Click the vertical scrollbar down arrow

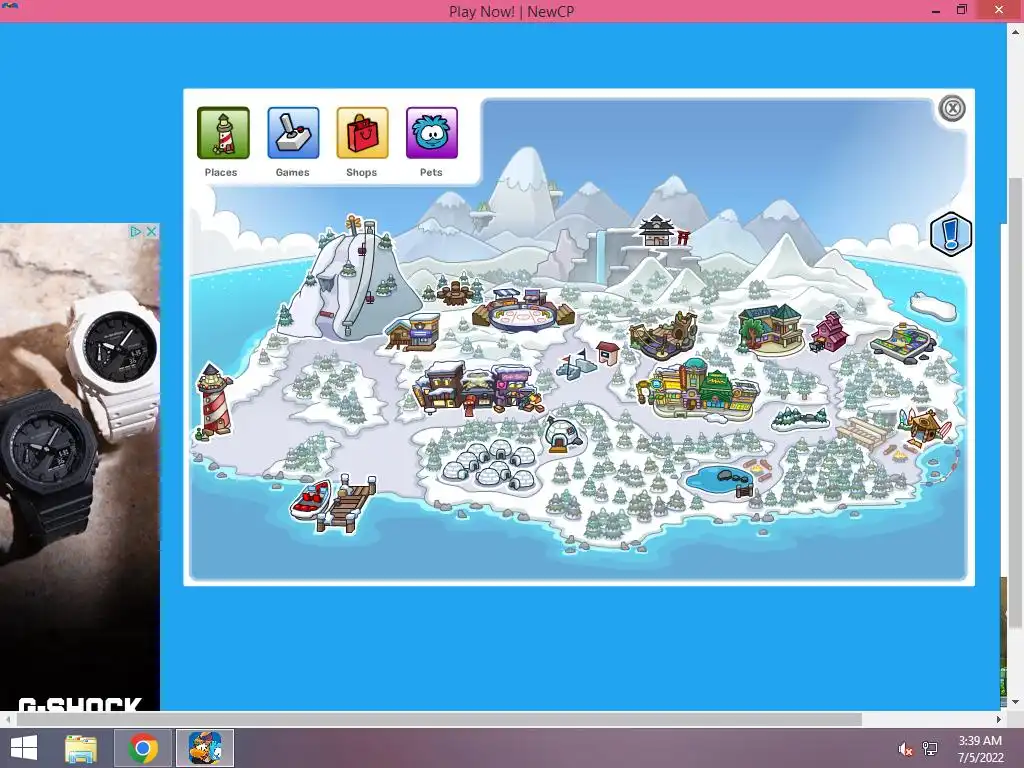pyautogui.click(x=1016, y=702)
